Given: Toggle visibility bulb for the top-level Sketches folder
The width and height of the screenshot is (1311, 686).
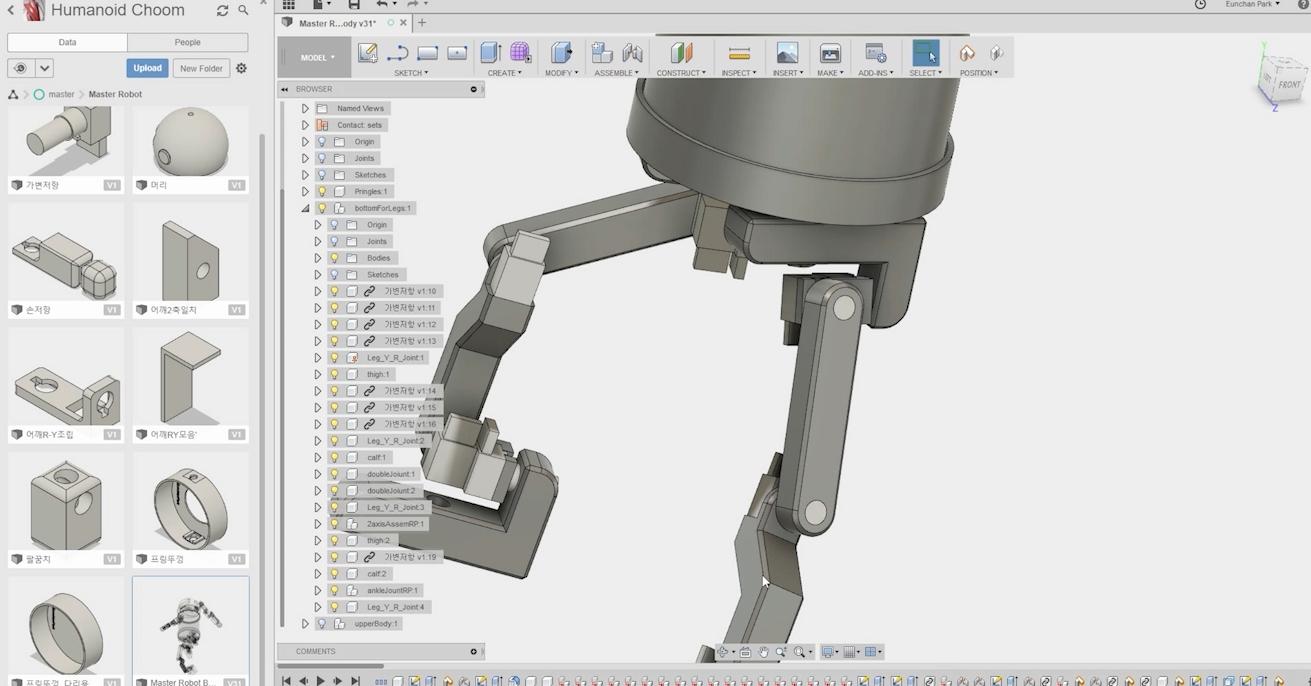Looking at the screenshot, I should (322, 175).
